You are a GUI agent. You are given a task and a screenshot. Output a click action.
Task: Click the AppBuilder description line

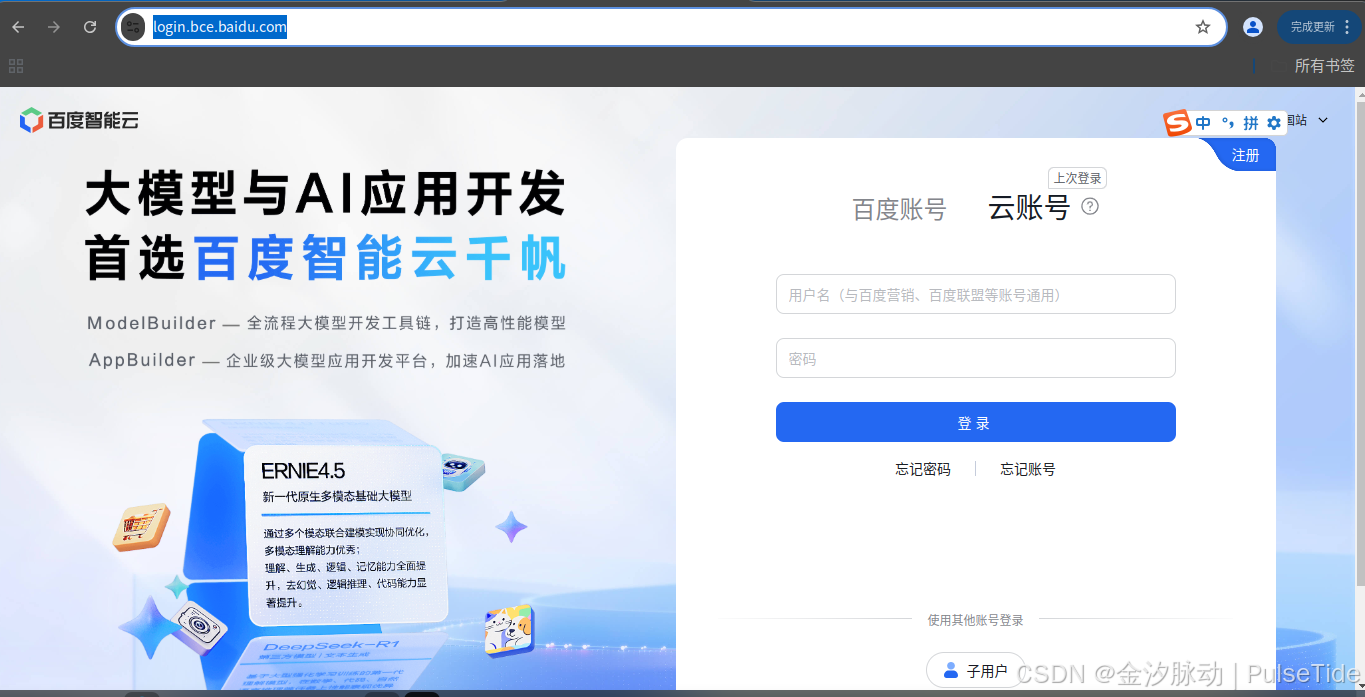pos(326,360)
